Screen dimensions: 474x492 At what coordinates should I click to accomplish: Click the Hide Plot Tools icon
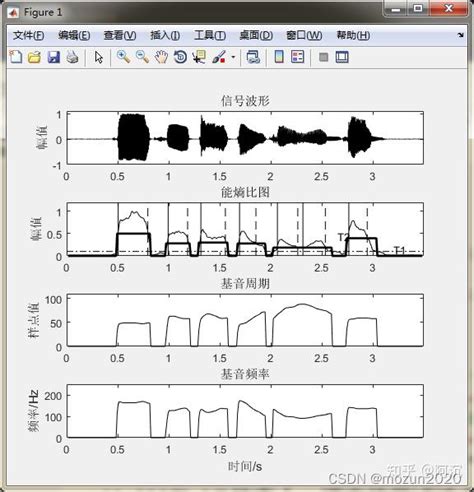[323, 57]
